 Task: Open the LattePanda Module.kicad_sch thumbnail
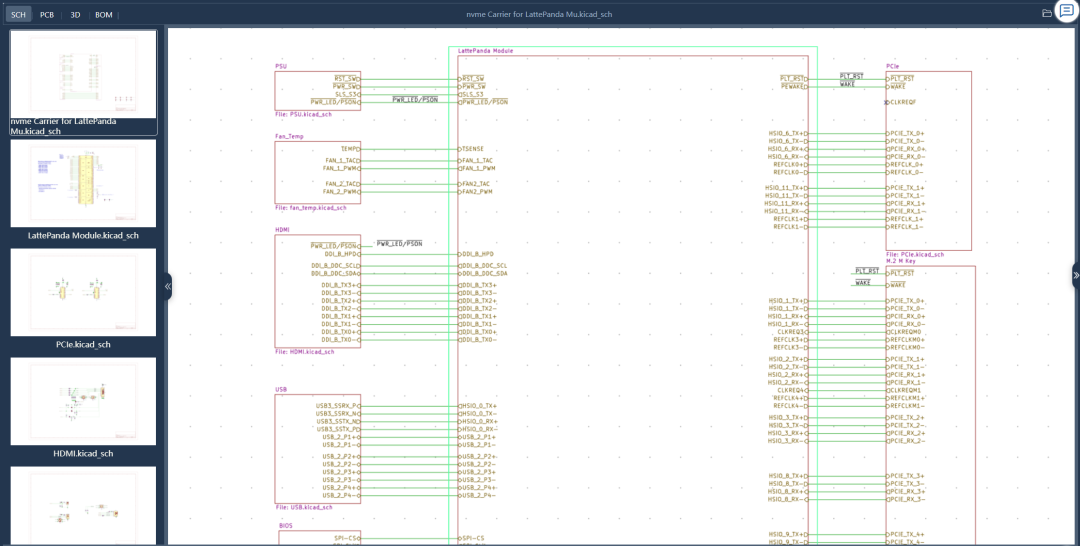[83, 190]
